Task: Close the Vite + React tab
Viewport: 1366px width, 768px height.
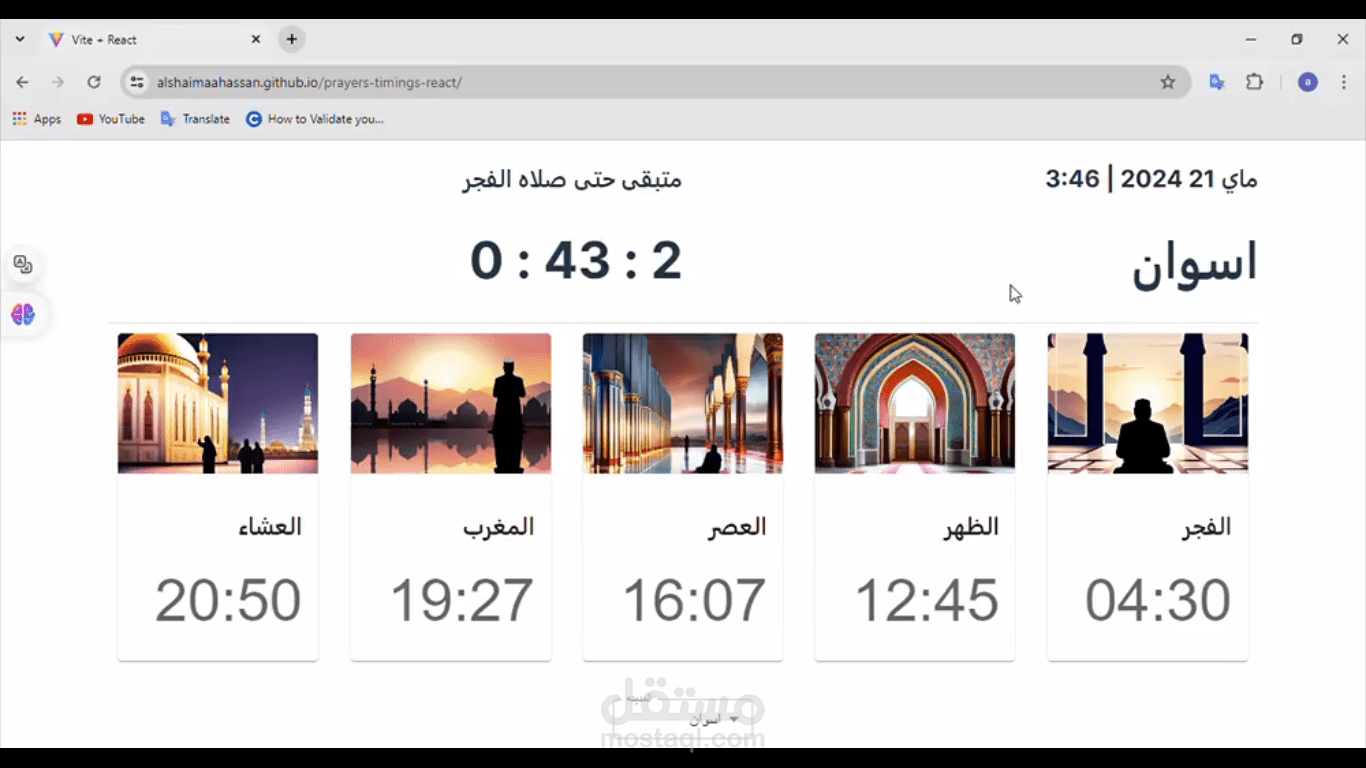Action: 255,40
